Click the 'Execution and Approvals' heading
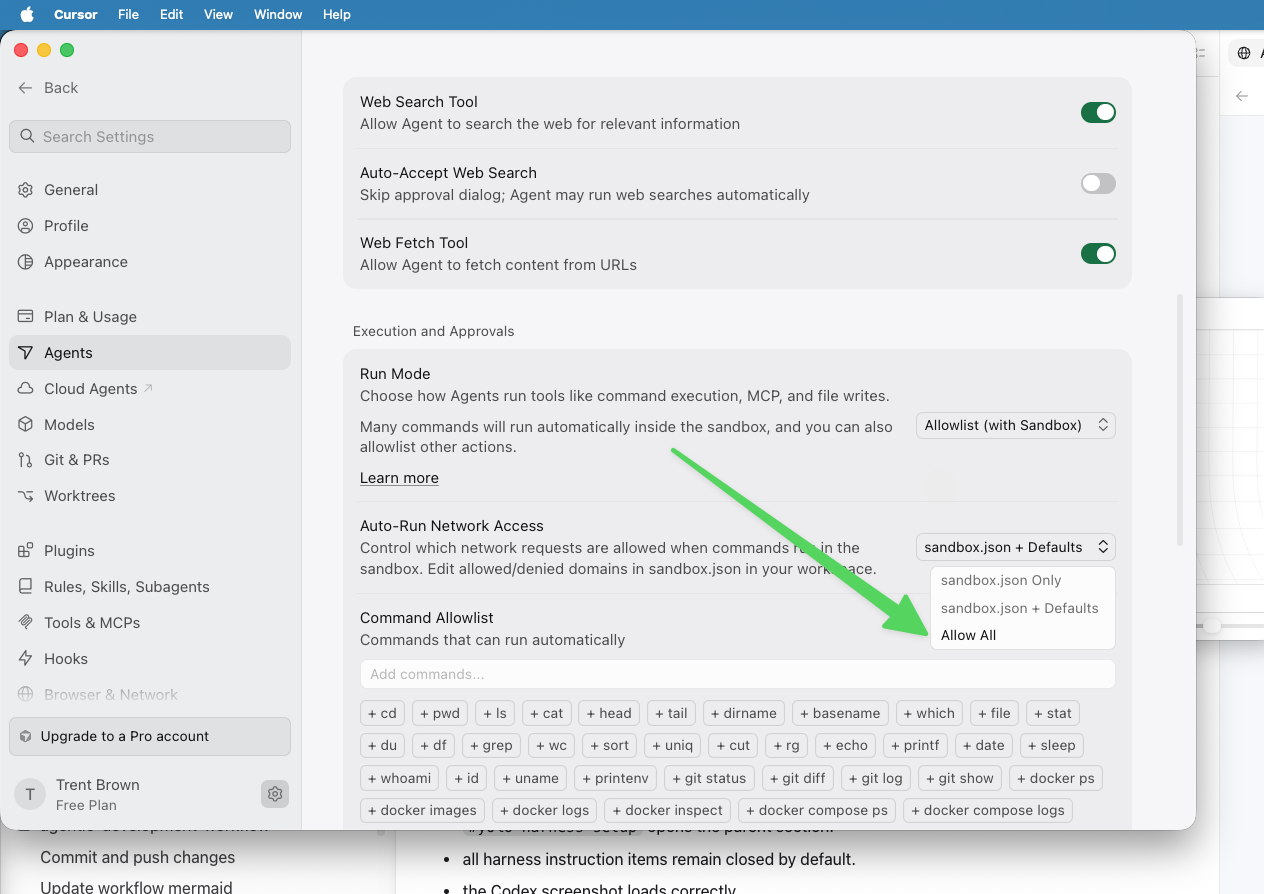Viewport: 1264px width, 894px height. coord(434,331)
